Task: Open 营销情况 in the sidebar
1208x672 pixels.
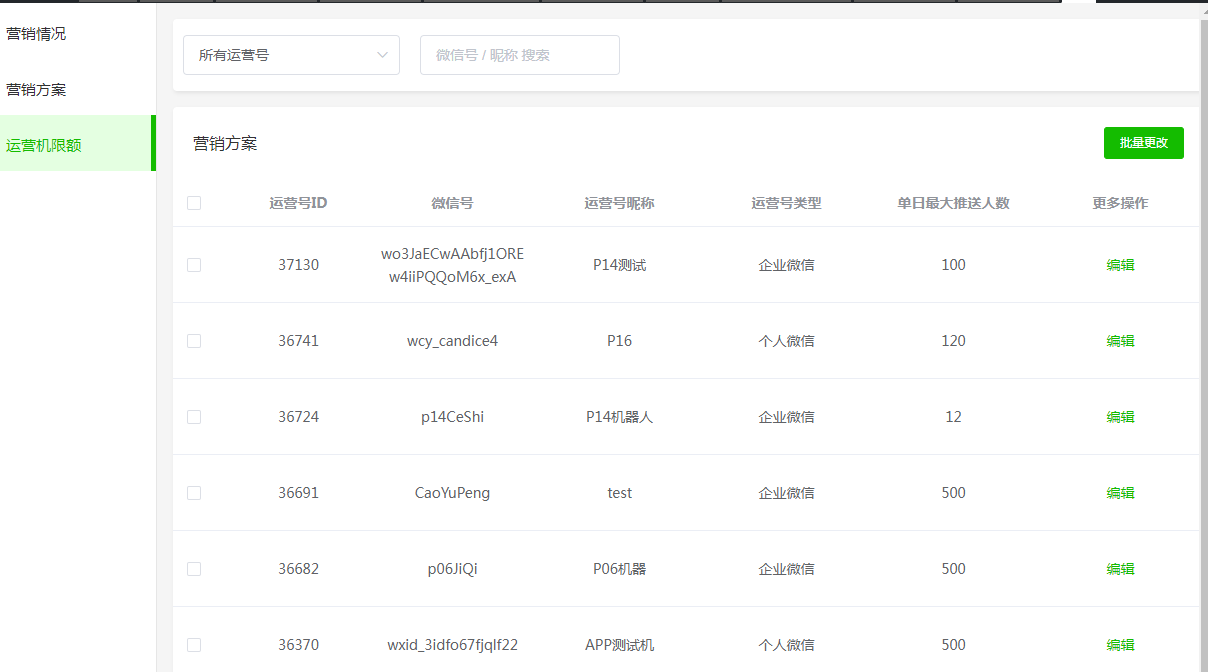Action: click(x=37, y=34)
